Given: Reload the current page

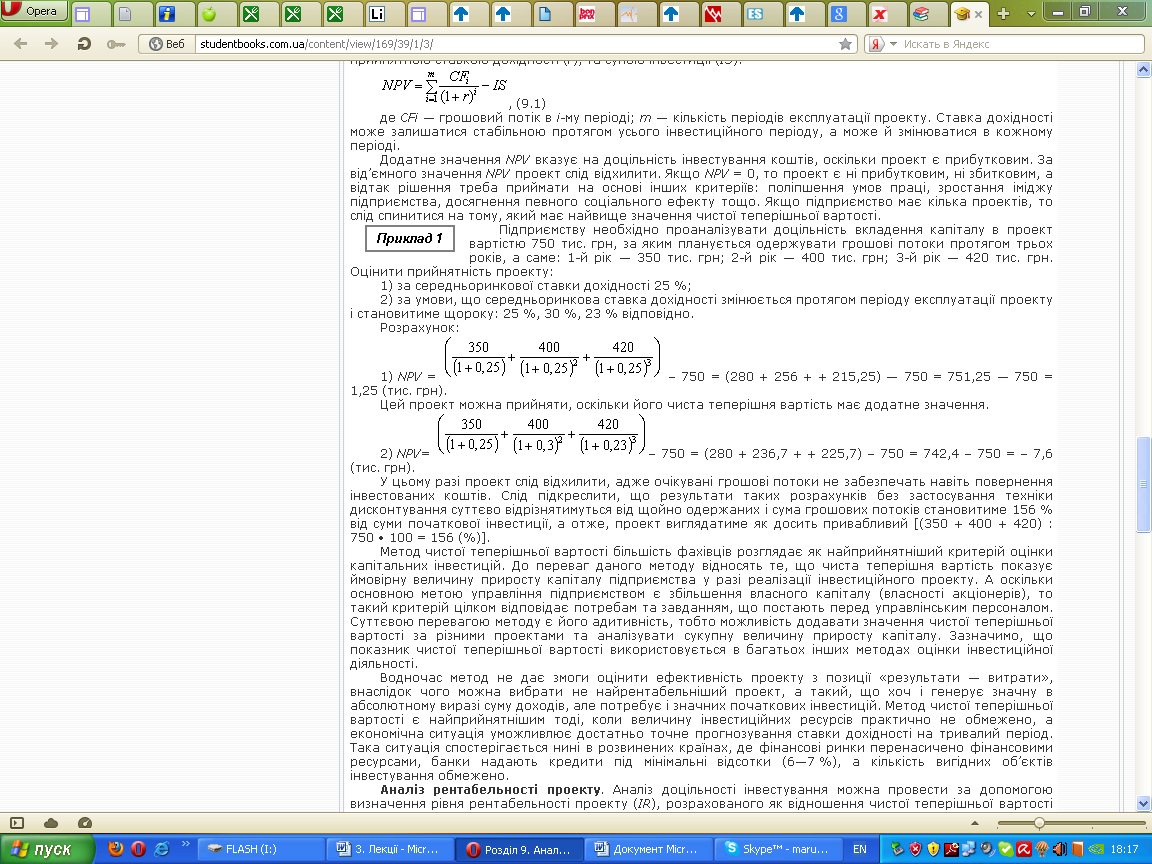Looking at the screenshot, I should click(84, 44).
